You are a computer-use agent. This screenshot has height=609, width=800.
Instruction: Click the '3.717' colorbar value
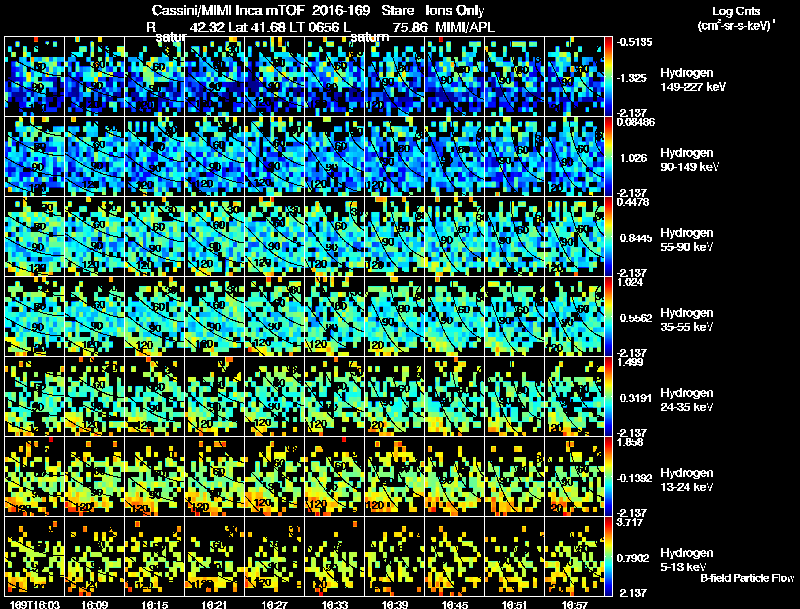tap(630, 522)
